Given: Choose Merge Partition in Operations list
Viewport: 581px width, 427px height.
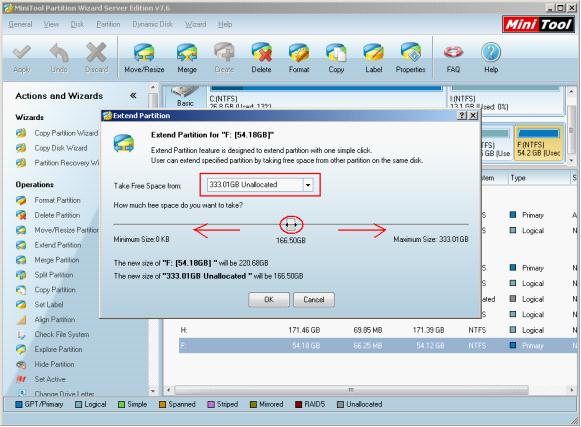Looking at the screenshot, I should (x=48, y=260).
